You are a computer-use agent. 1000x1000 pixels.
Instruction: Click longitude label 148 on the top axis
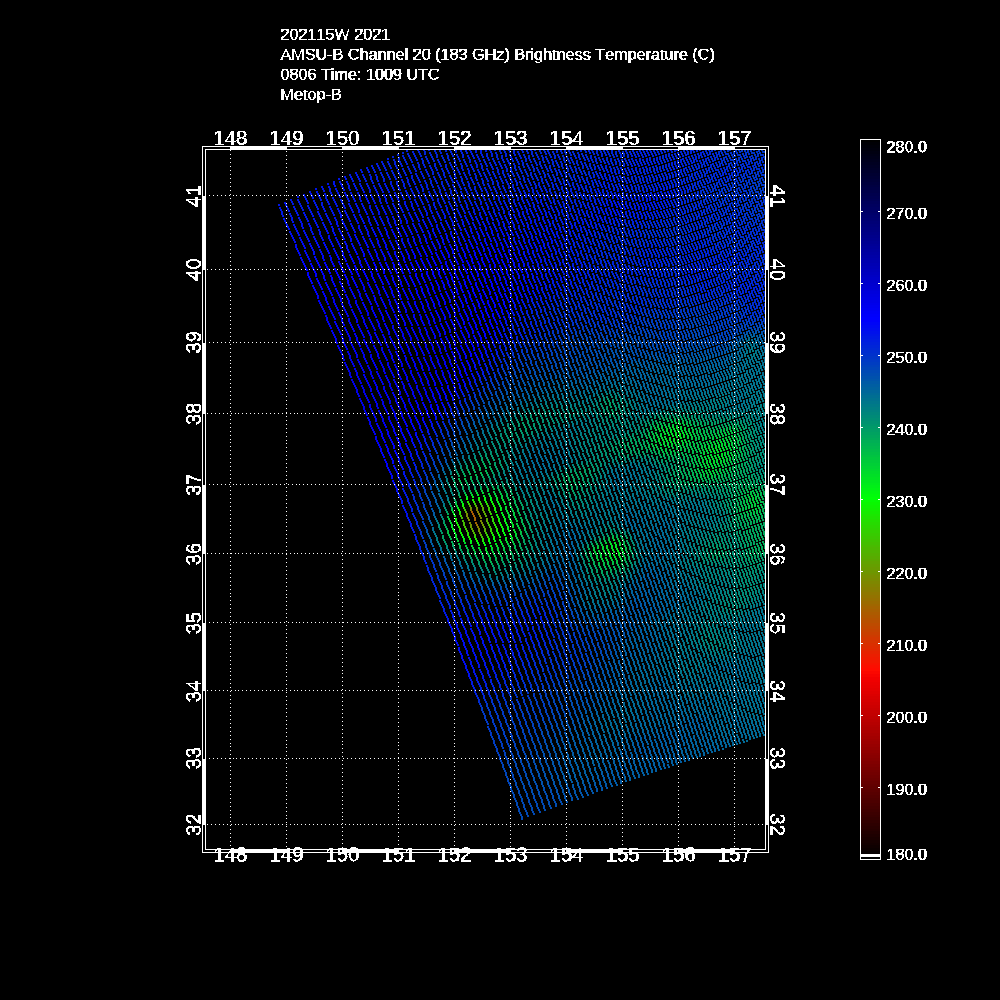pos(231,138)
